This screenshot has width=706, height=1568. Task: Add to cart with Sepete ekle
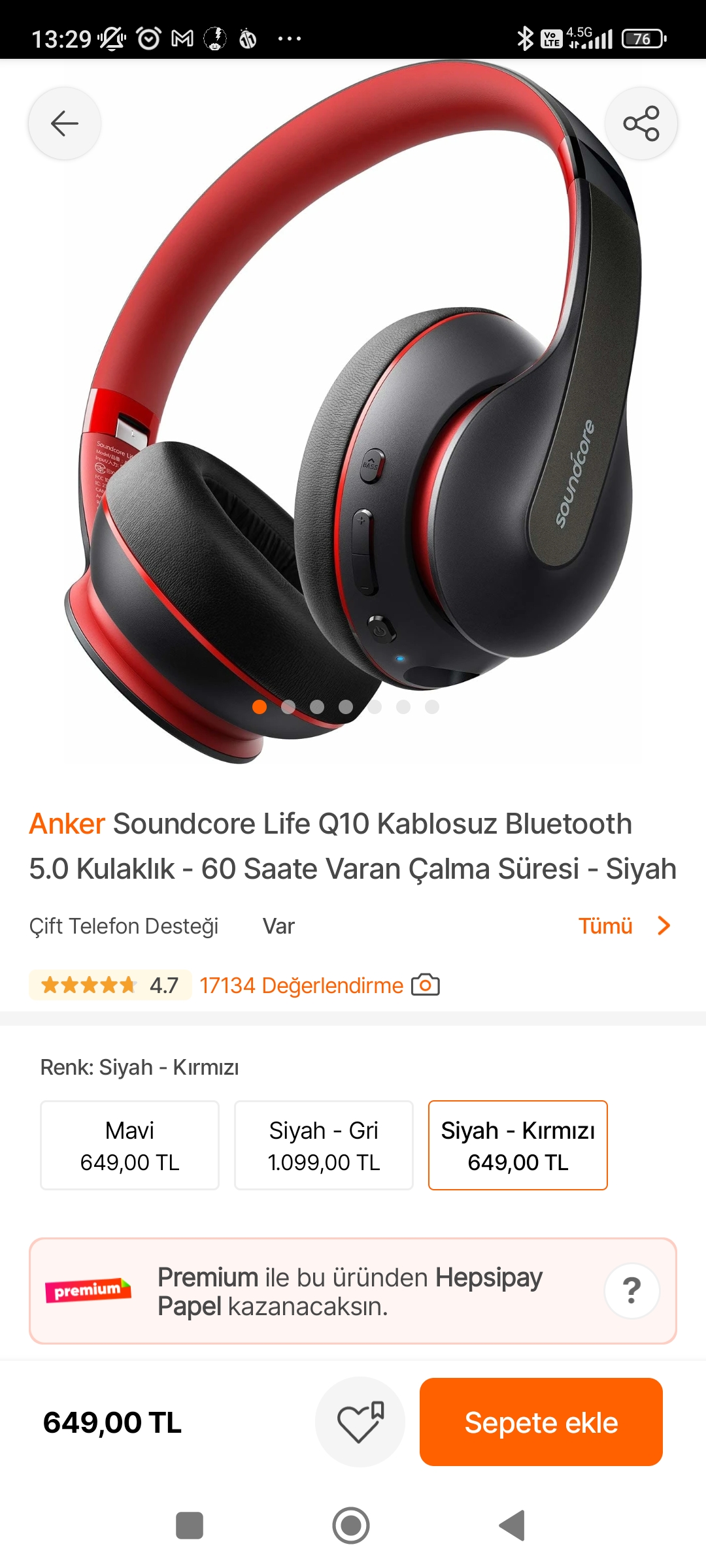pos(541,1422)
